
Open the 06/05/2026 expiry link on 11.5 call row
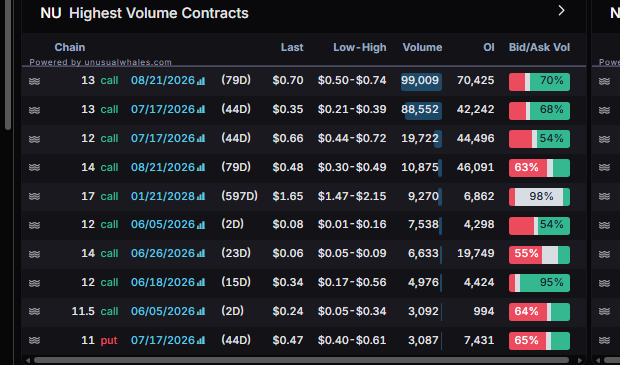coord(163,311)
